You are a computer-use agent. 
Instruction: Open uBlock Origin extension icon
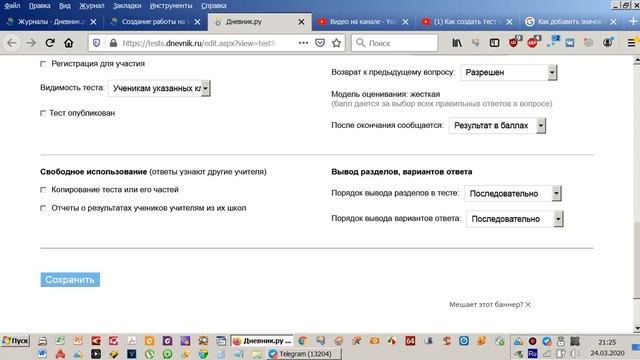[514, 42]
